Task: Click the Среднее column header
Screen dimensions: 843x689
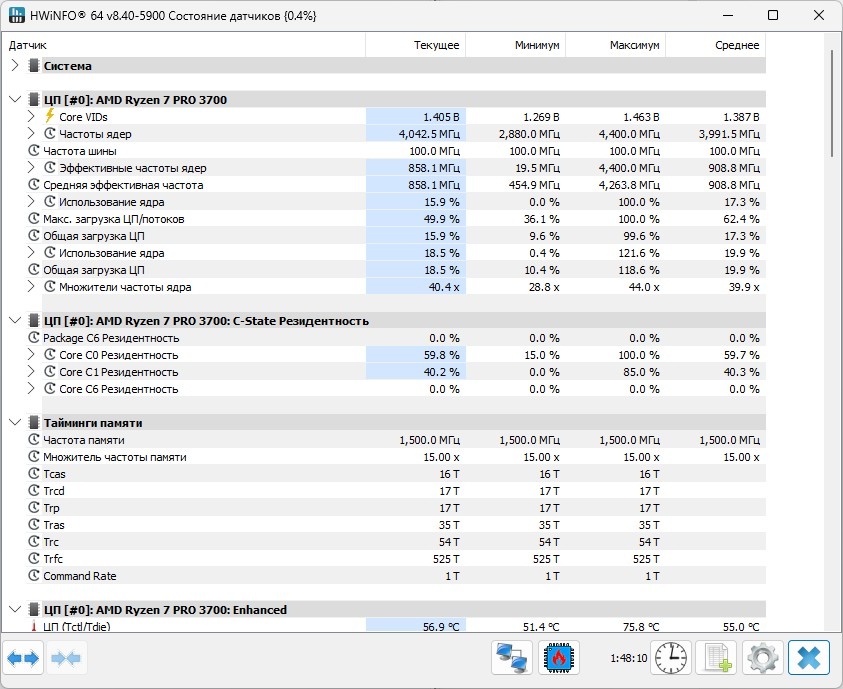Action: [x=716, y=45]
